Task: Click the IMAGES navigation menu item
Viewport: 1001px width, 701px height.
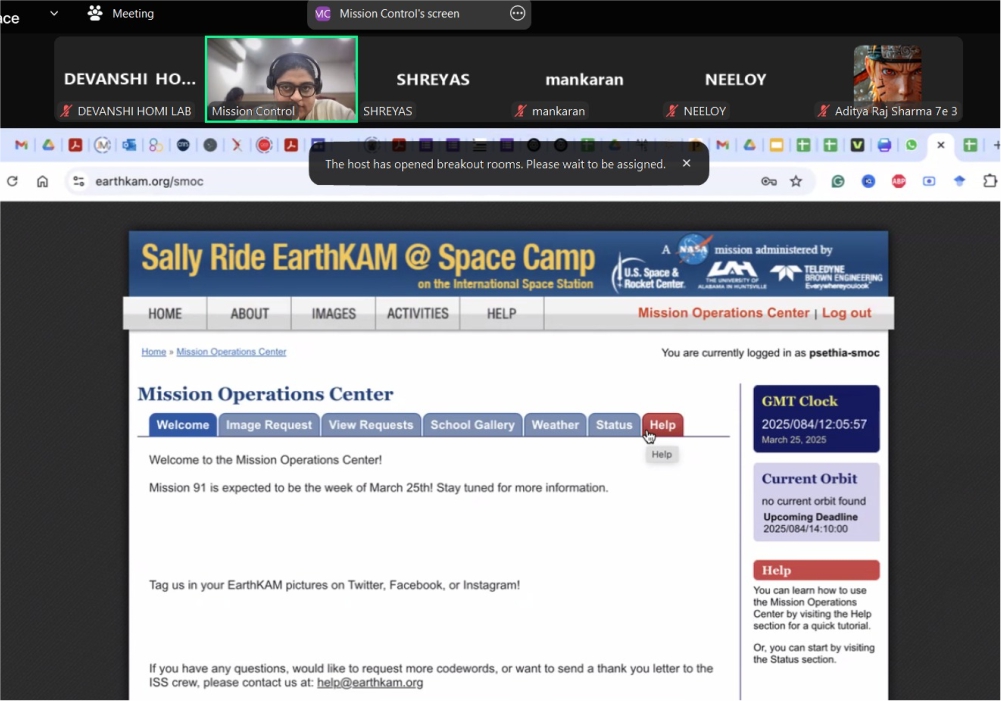Action: 333,313
